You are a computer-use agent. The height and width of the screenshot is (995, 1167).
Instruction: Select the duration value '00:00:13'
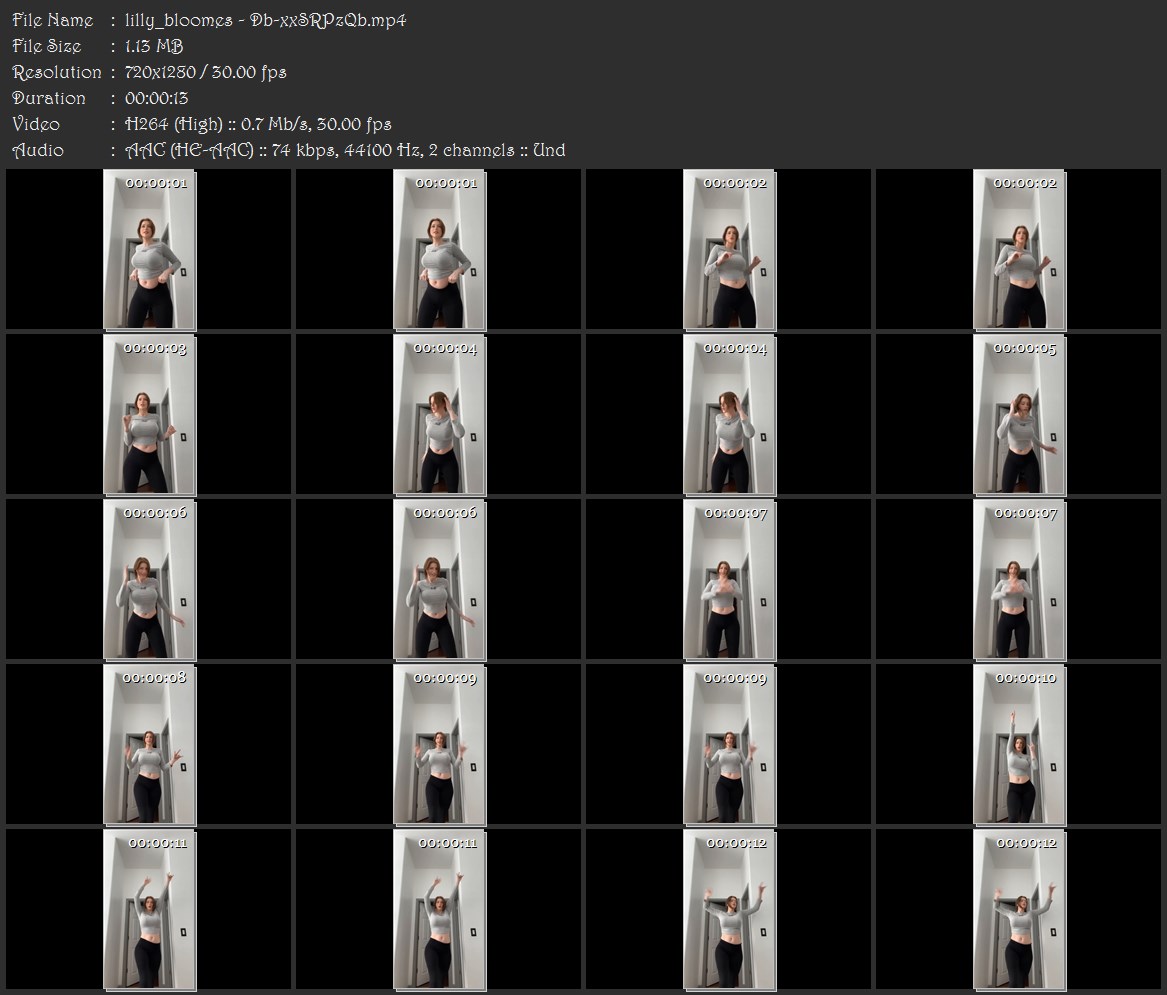tap(156, 98)
